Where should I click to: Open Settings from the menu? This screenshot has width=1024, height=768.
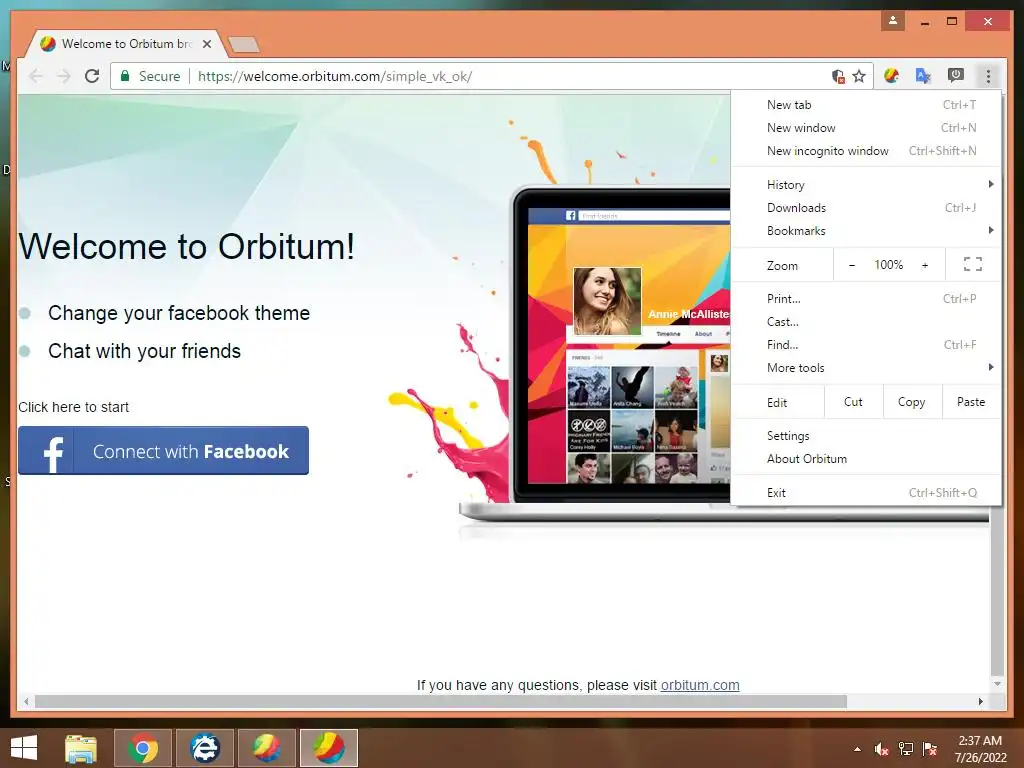tap(866, 436)
